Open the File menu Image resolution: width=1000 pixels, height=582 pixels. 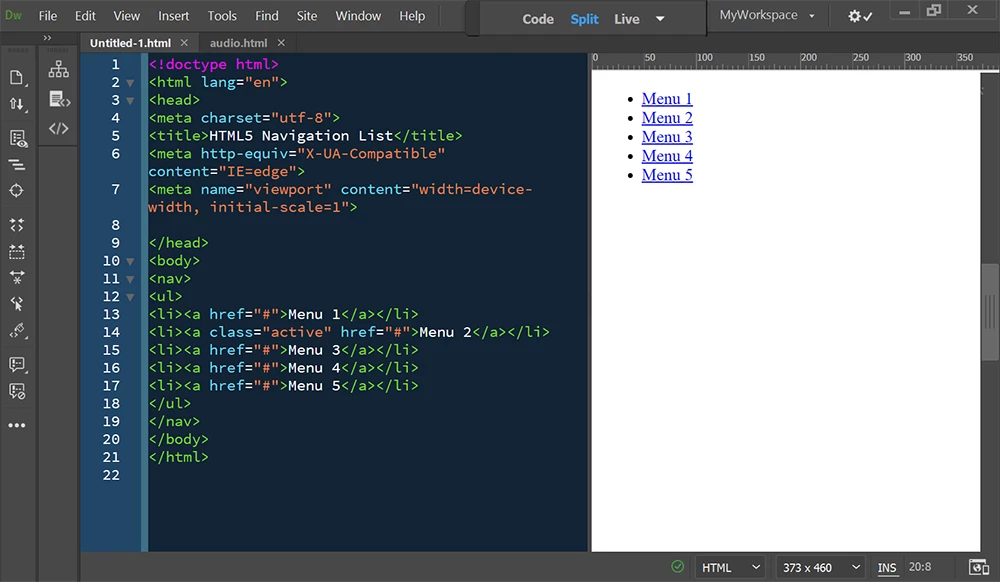click(48, 16)
